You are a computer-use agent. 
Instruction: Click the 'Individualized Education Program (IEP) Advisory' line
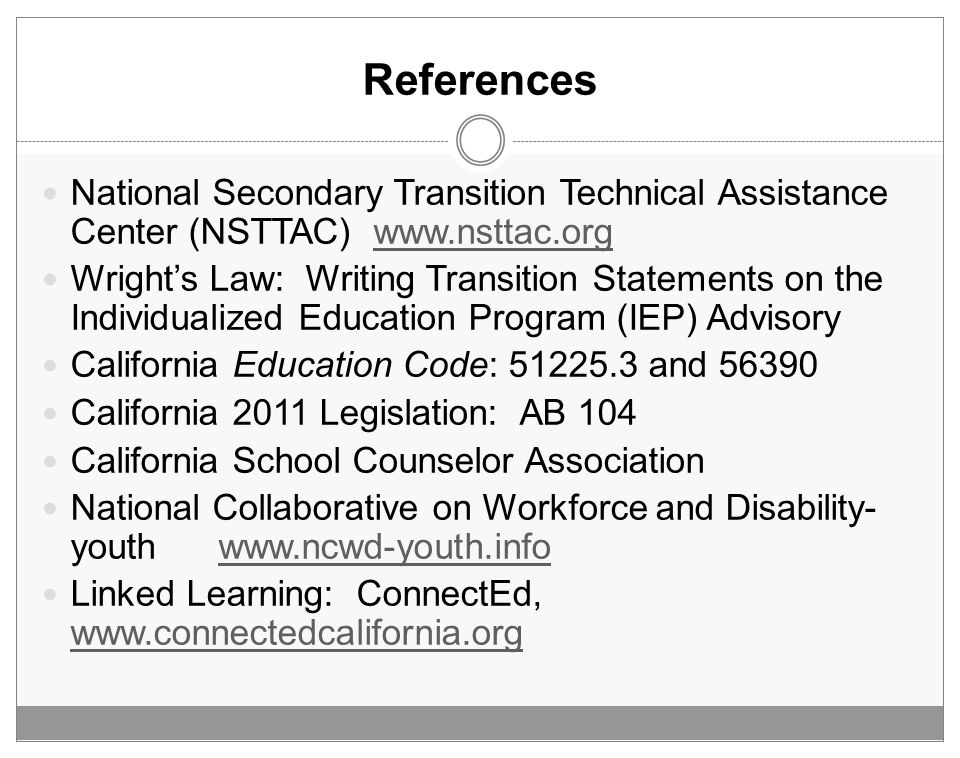[x=456, y=318]
